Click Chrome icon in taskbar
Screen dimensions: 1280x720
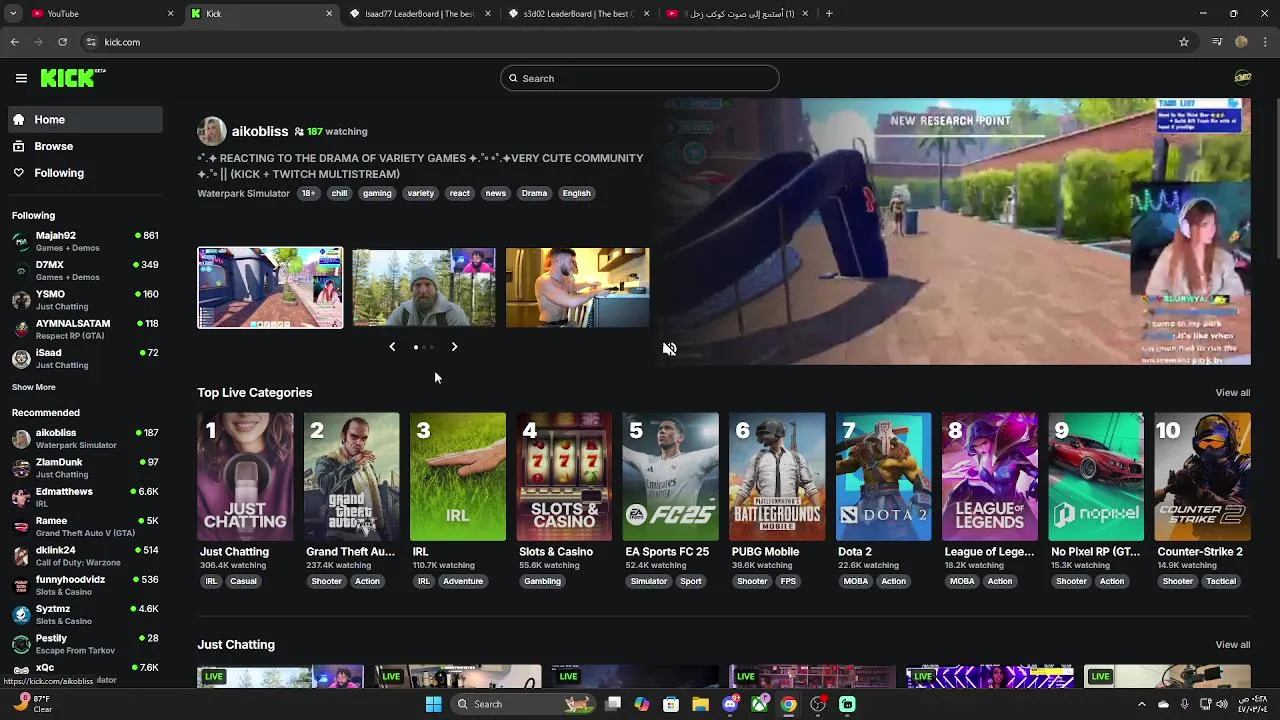click(789, 704)
